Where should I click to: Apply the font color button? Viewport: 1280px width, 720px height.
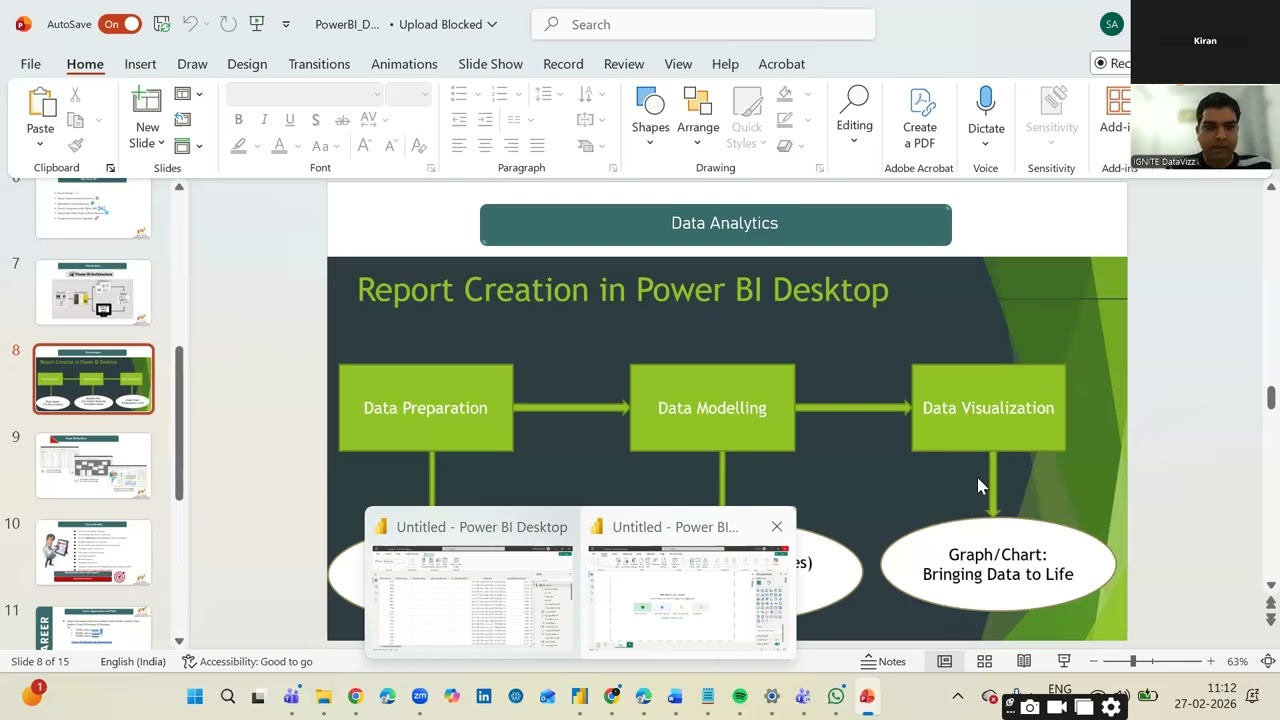(x=279, y=145)
